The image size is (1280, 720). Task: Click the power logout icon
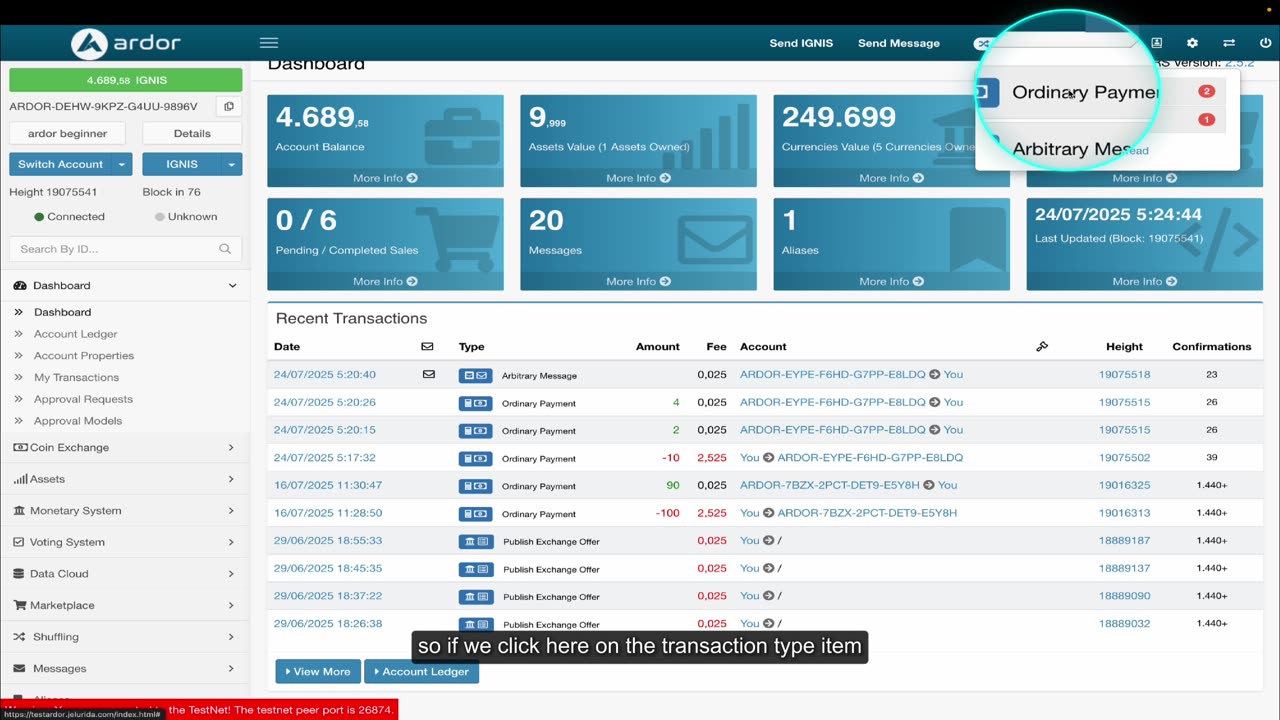(1266, 43)
